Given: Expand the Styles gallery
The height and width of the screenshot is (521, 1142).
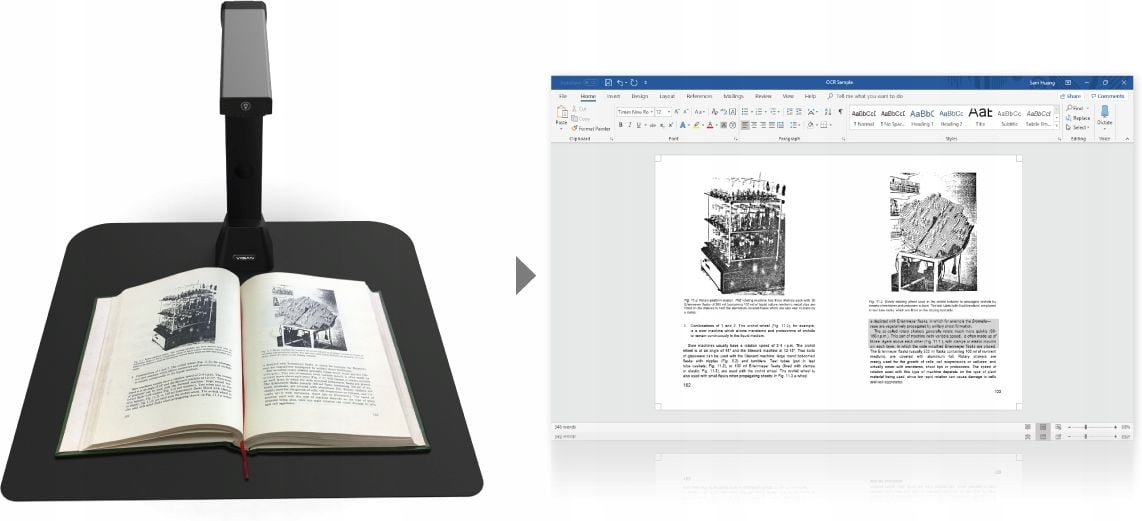Looking at the screenshot, I should (x=1056, y=124).
